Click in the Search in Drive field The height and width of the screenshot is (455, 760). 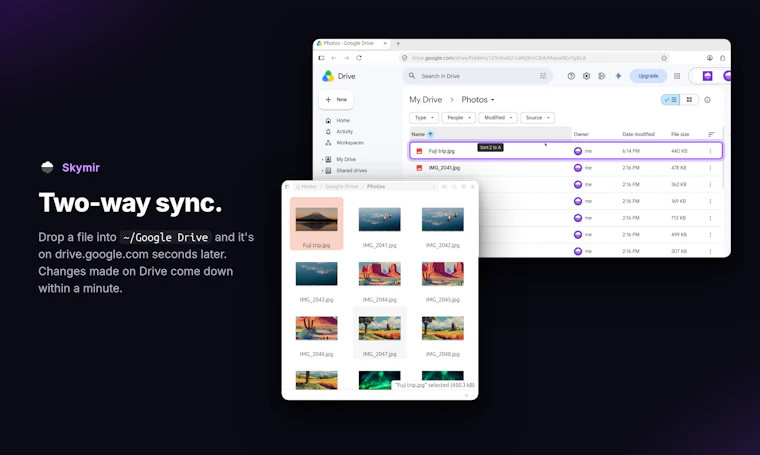pyautogui.click(x=477, y=76)
